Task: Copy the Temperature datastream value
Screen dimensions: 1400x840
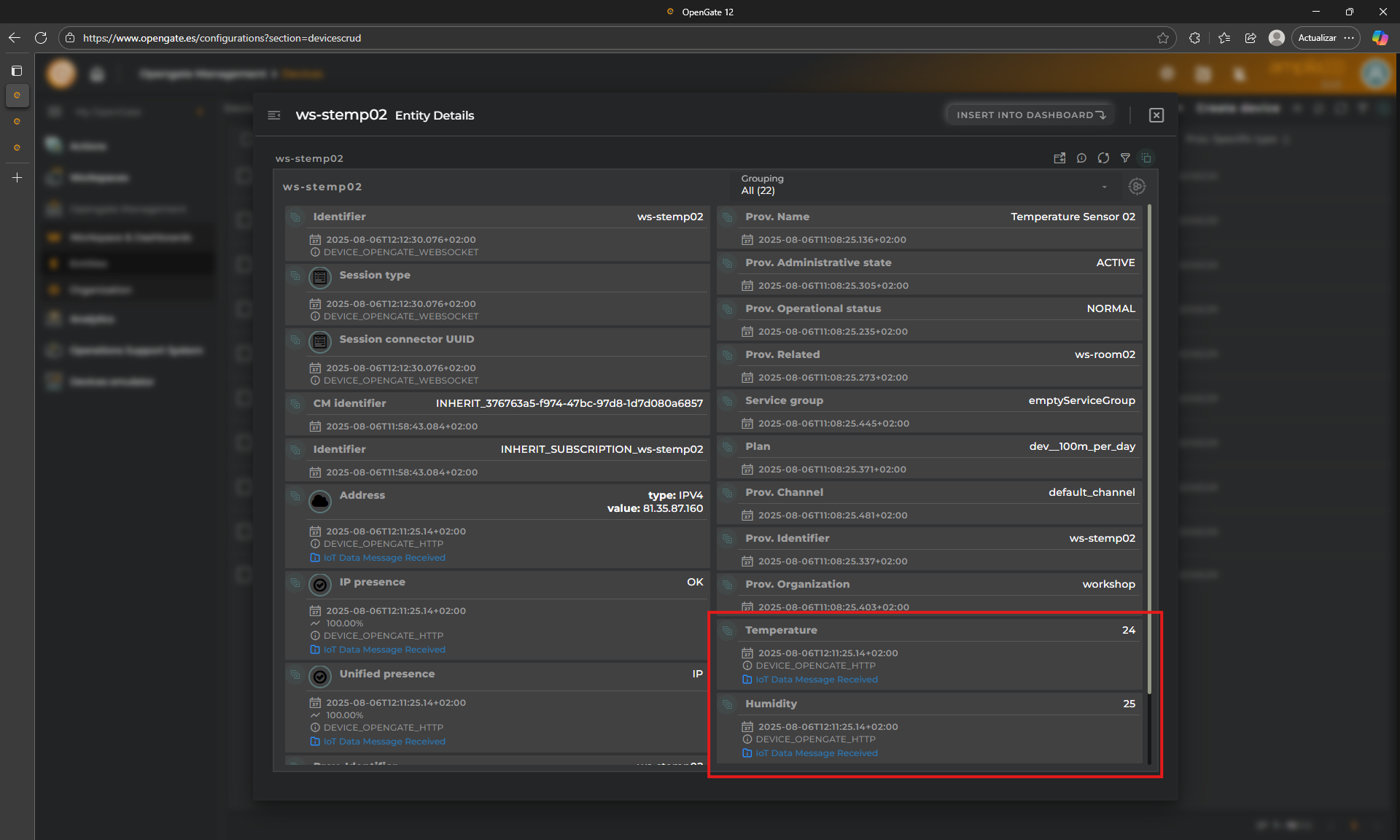Action: click(x=727, y=631)
